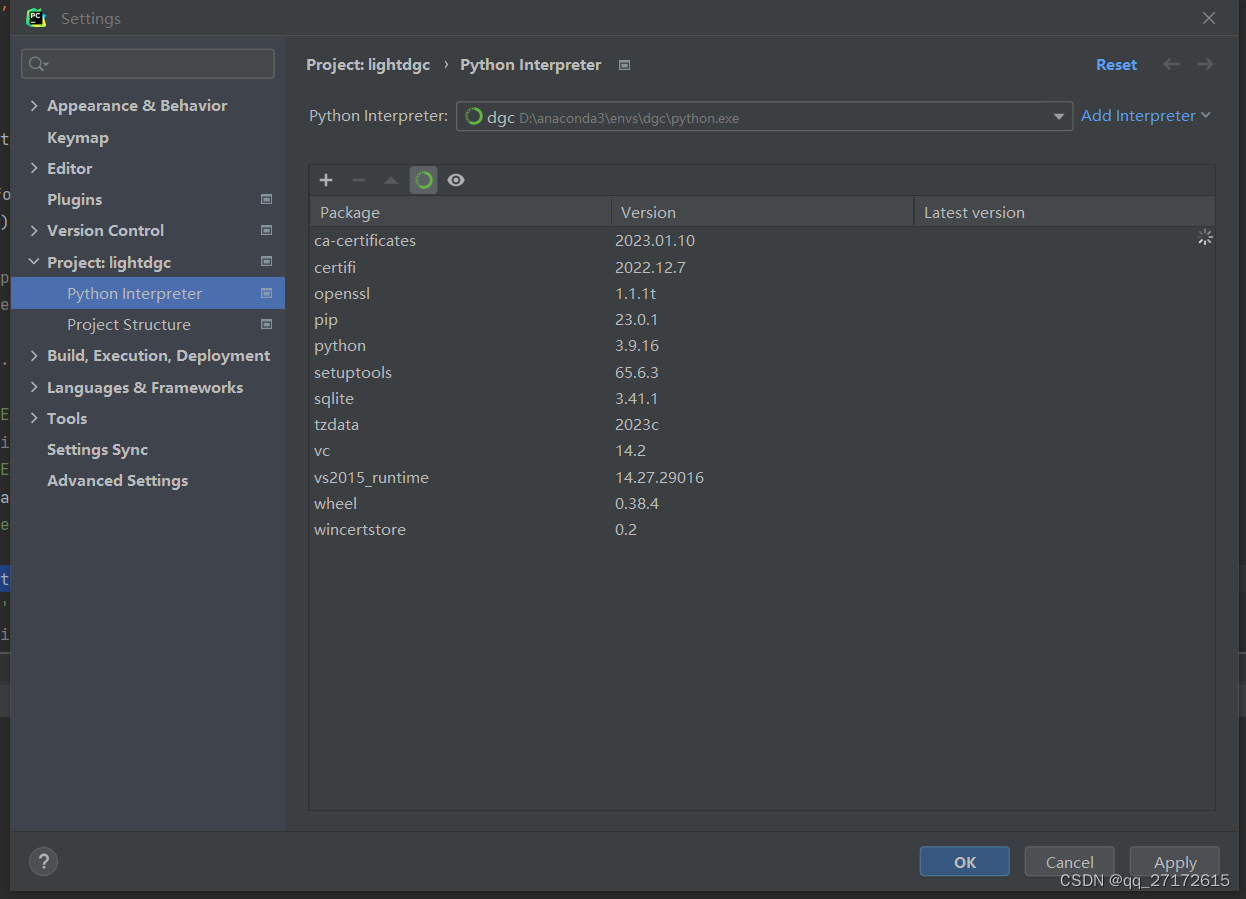Expand the Version Control section
The image size is (1246, 899).
[x=35, y=231]
